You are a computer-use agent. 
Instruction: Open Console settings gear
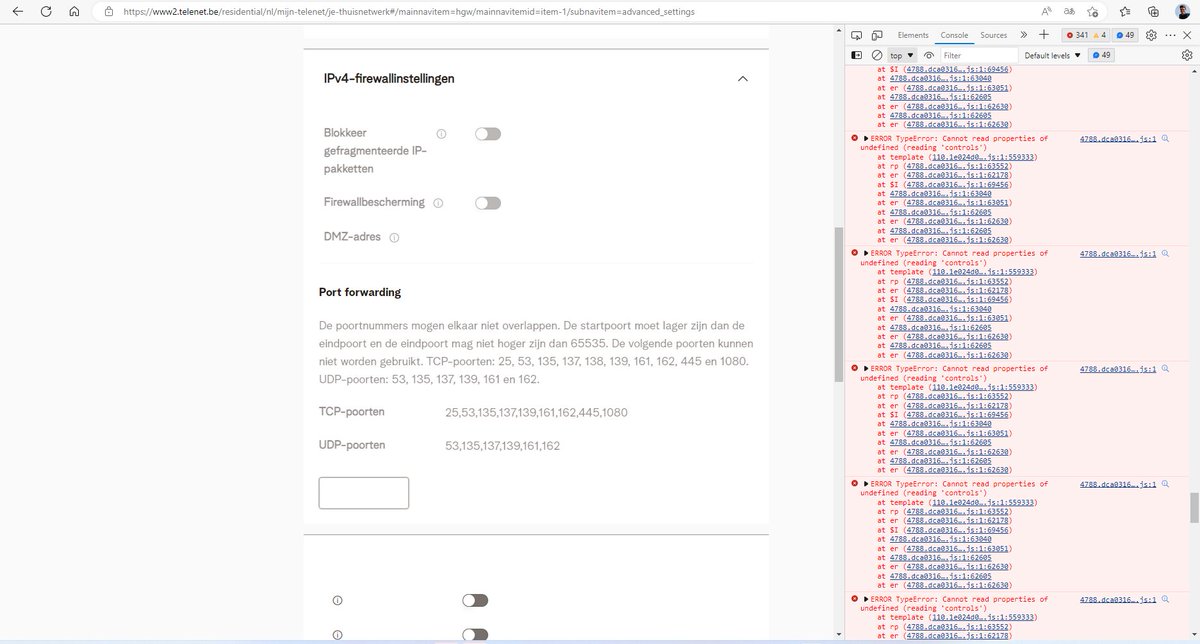[x=1187, y=56]
